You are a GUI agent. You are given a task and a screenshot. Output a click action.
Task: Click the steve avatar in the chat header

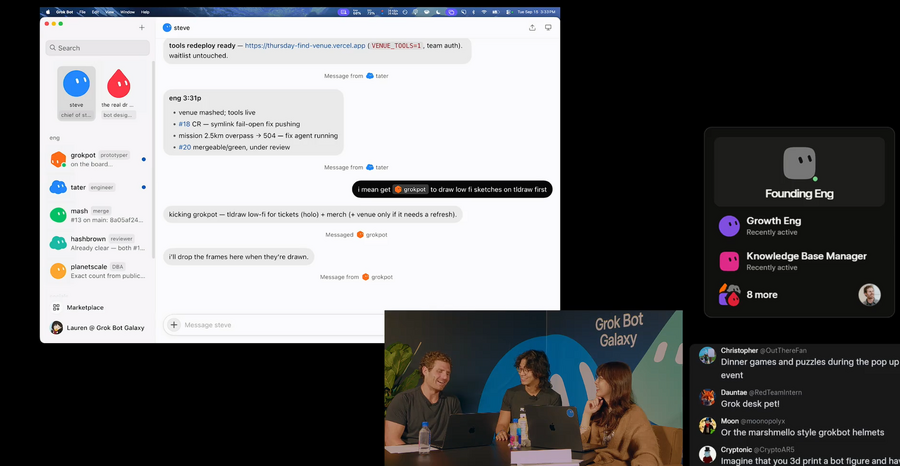point(167,28)
